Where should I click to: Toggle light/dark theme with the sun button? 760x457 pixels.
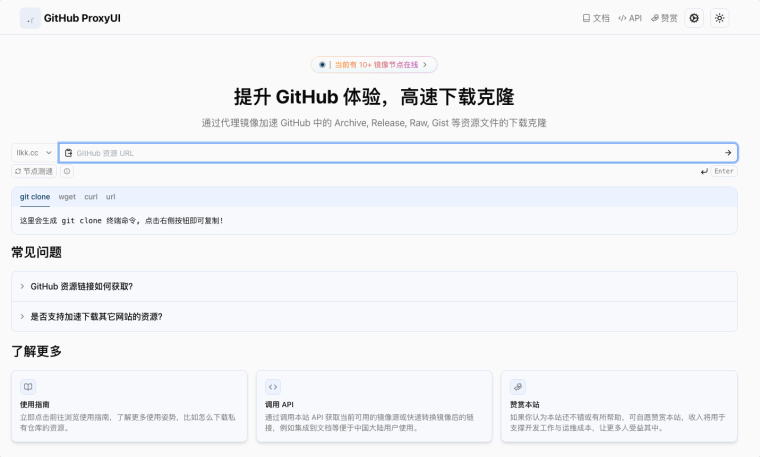pos(720,18)
